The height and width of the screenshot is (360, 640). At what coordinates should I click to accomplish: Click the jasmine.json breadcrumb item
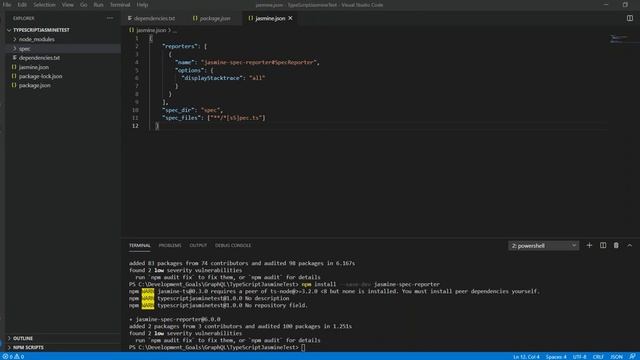[151, 30]
